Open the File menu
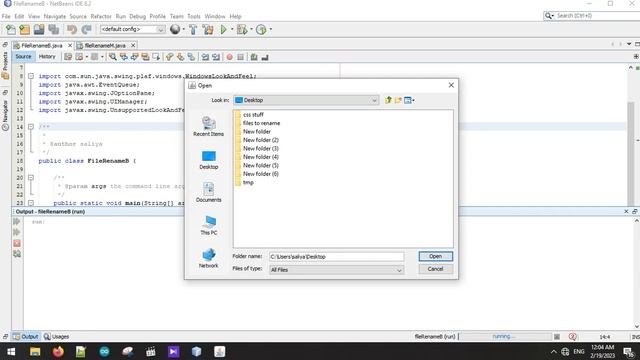640x360 pixels. (x=6, y=16)
